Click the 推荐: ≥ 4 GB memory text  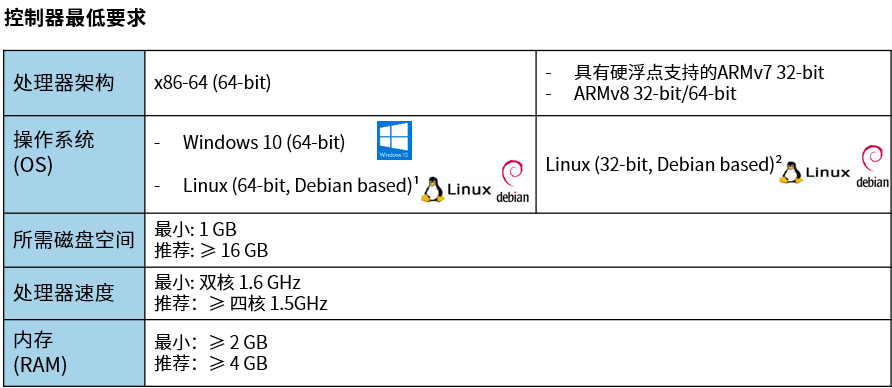click(211, 364)
